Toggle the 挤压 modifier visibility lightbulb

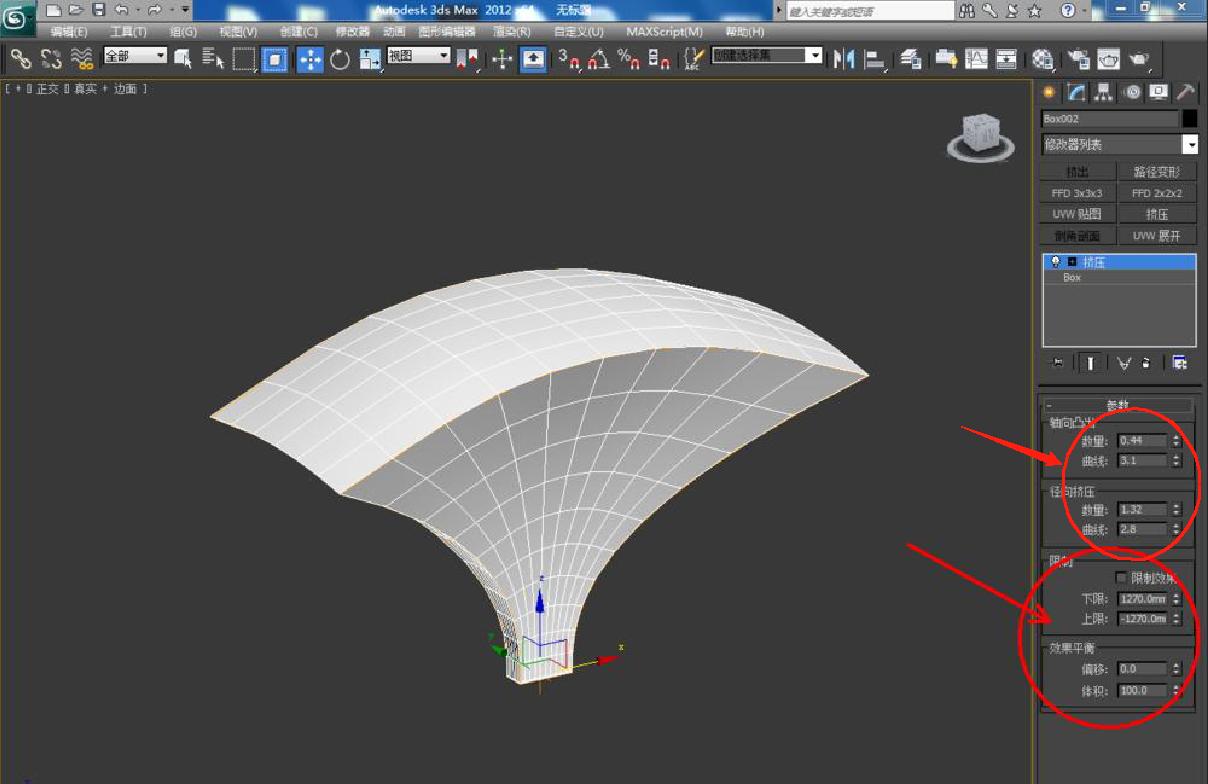tap(1055, 262)
